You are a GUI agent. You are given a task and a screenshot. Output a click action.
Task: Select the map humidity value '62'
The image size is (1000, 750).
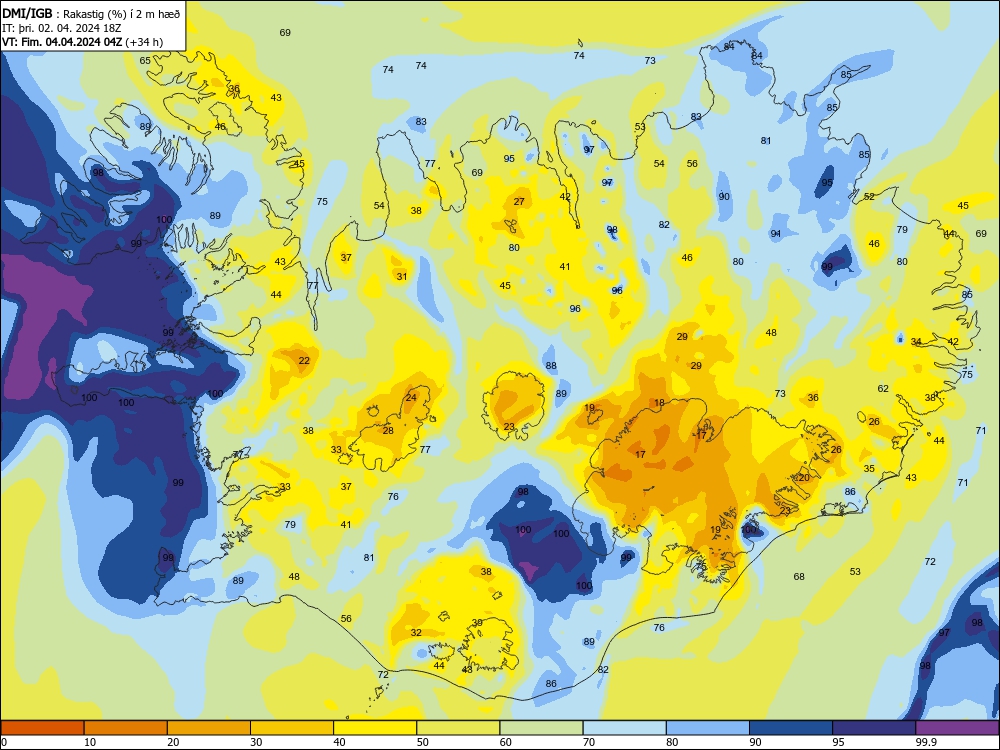pyautogui.click(x=883, y=388)
